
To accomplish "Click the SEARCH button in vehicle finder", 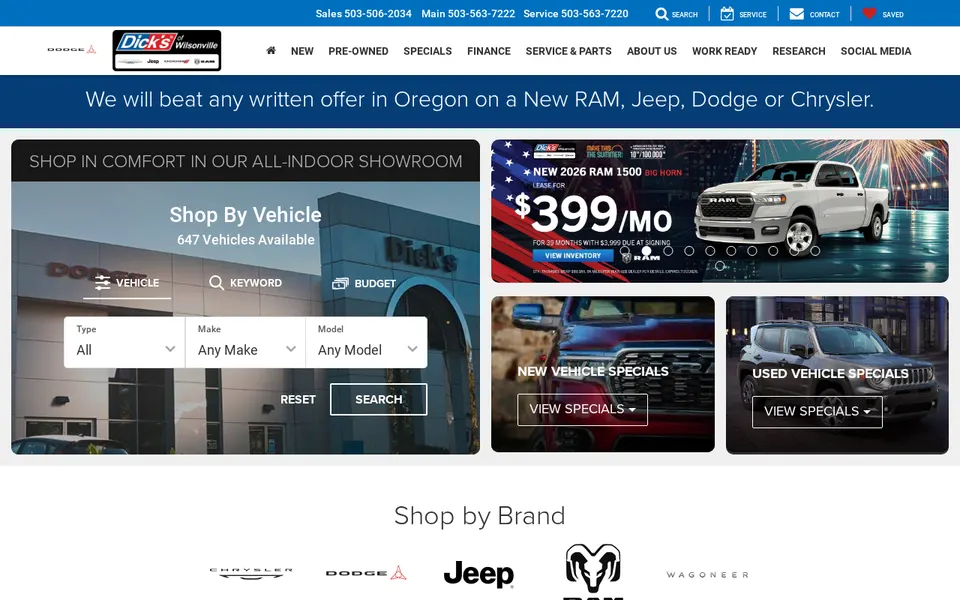I will click(378, 399).
